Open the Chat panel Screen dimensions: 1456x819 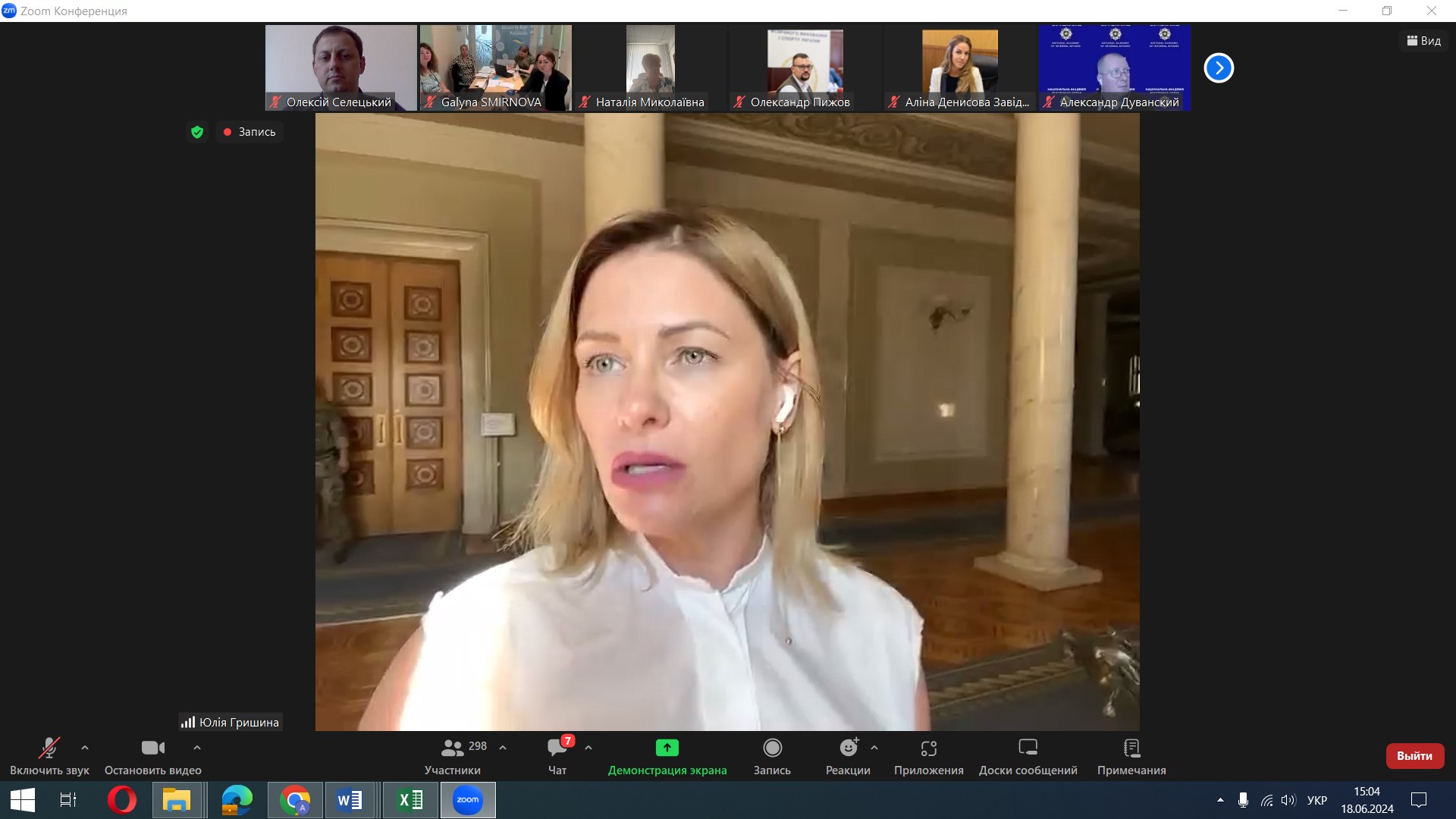(557, 748)
